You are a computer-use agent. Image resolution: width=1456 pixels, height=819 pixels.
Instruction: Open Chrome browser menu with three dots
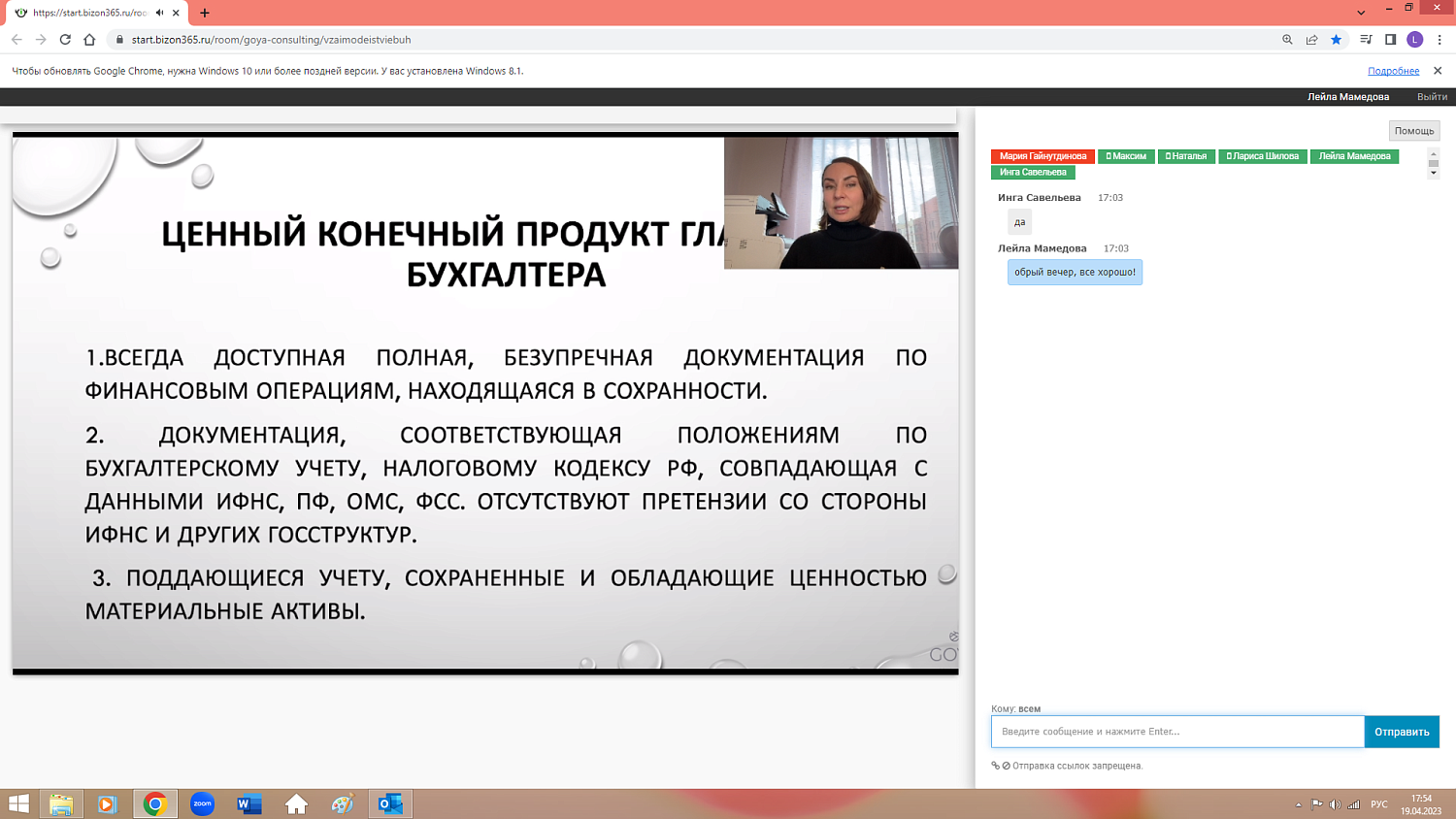click(x=1440, y=40)
